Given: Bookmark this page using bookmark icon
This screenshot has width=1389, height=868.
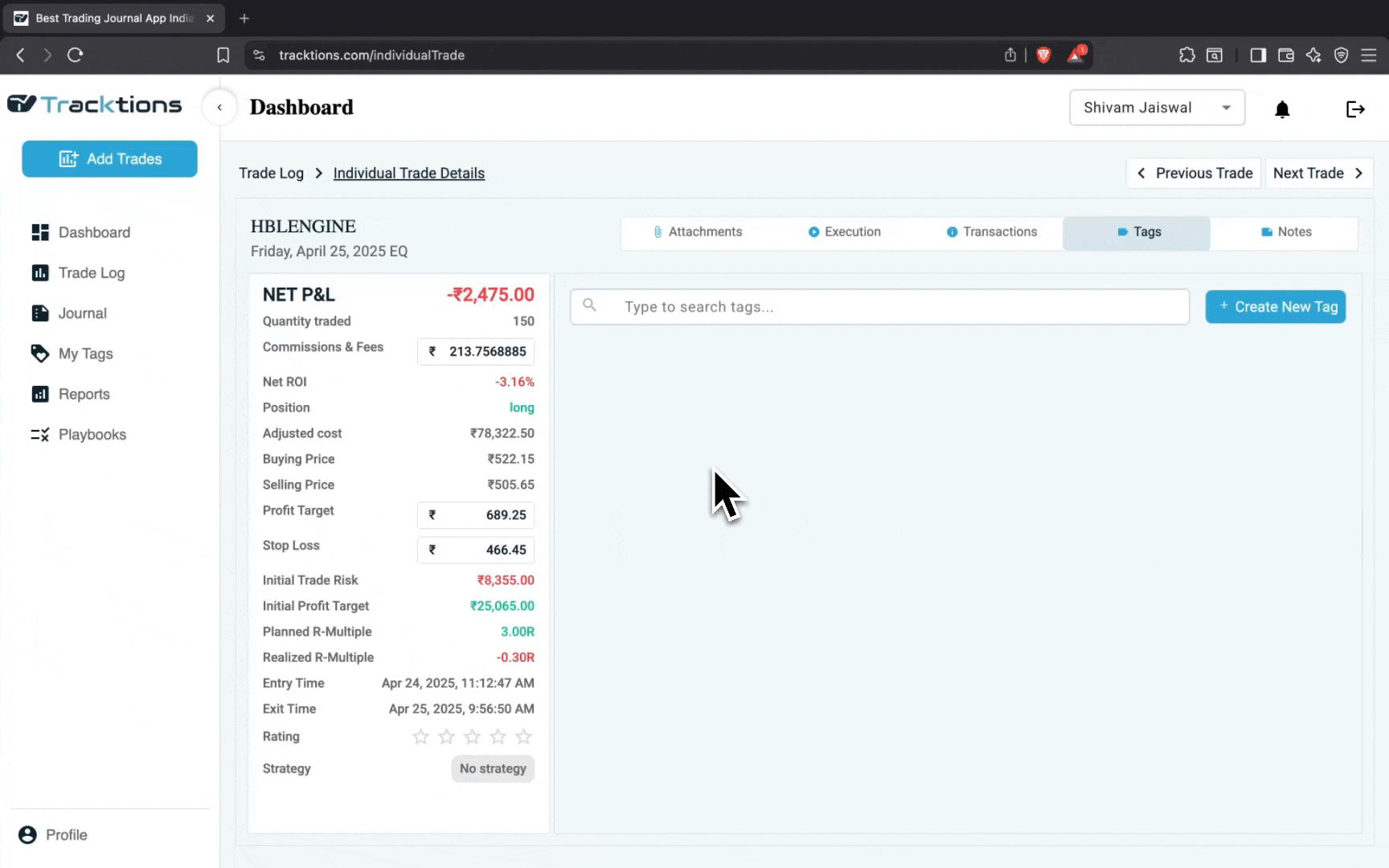Looking at the screenshot, I should point(223,55).
